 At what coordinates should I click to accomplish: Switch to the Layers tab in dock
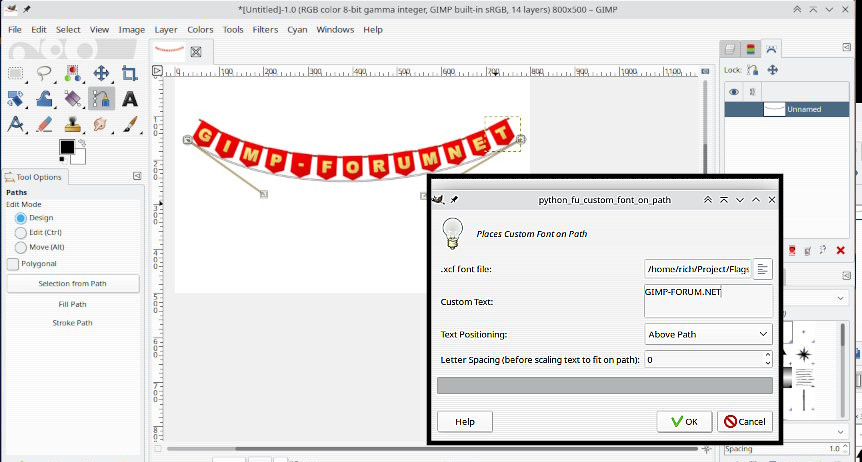tap(730, 49)
